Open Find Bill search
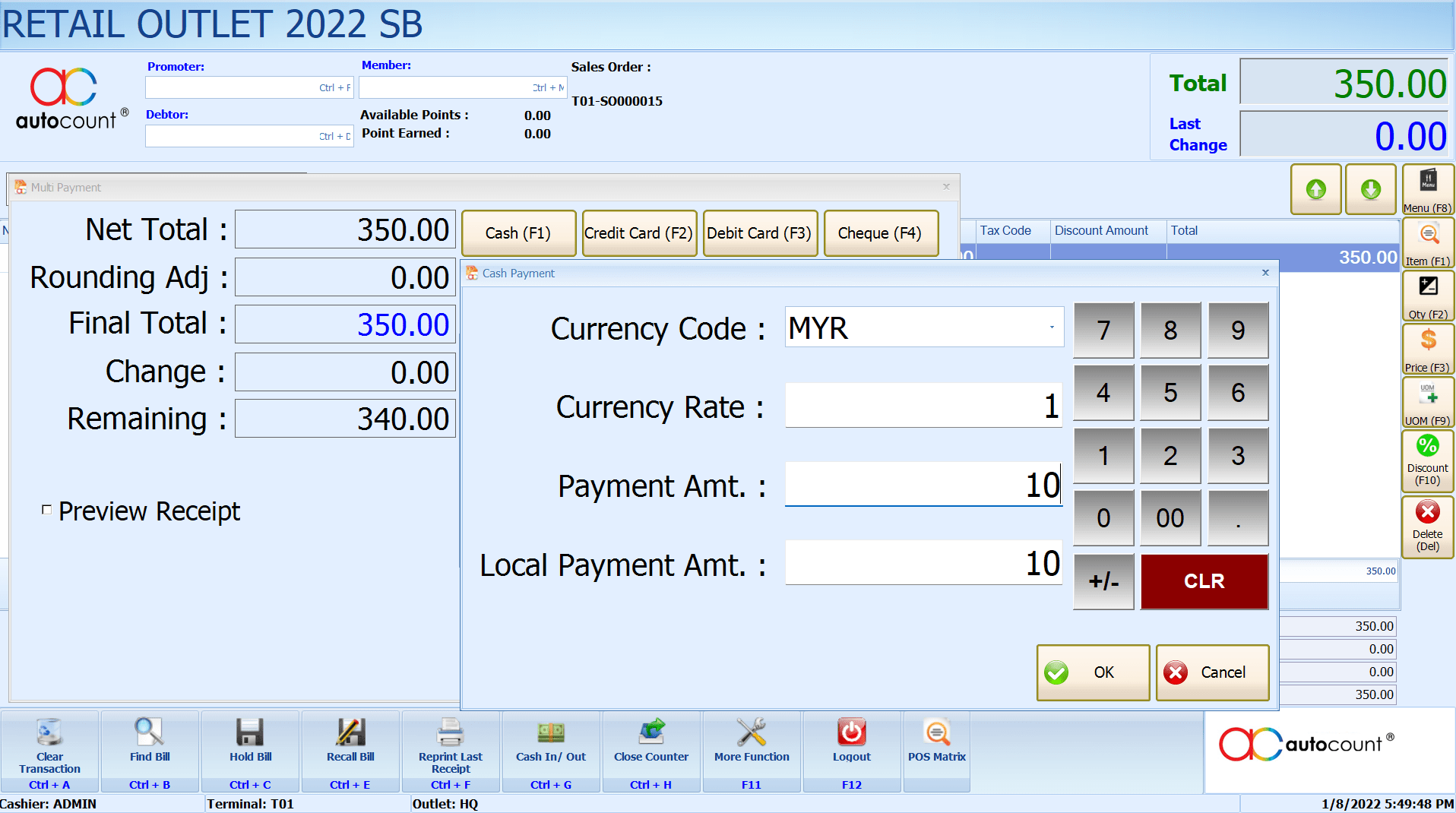Viewport: 1456px width, 813px height. point(149,732)
